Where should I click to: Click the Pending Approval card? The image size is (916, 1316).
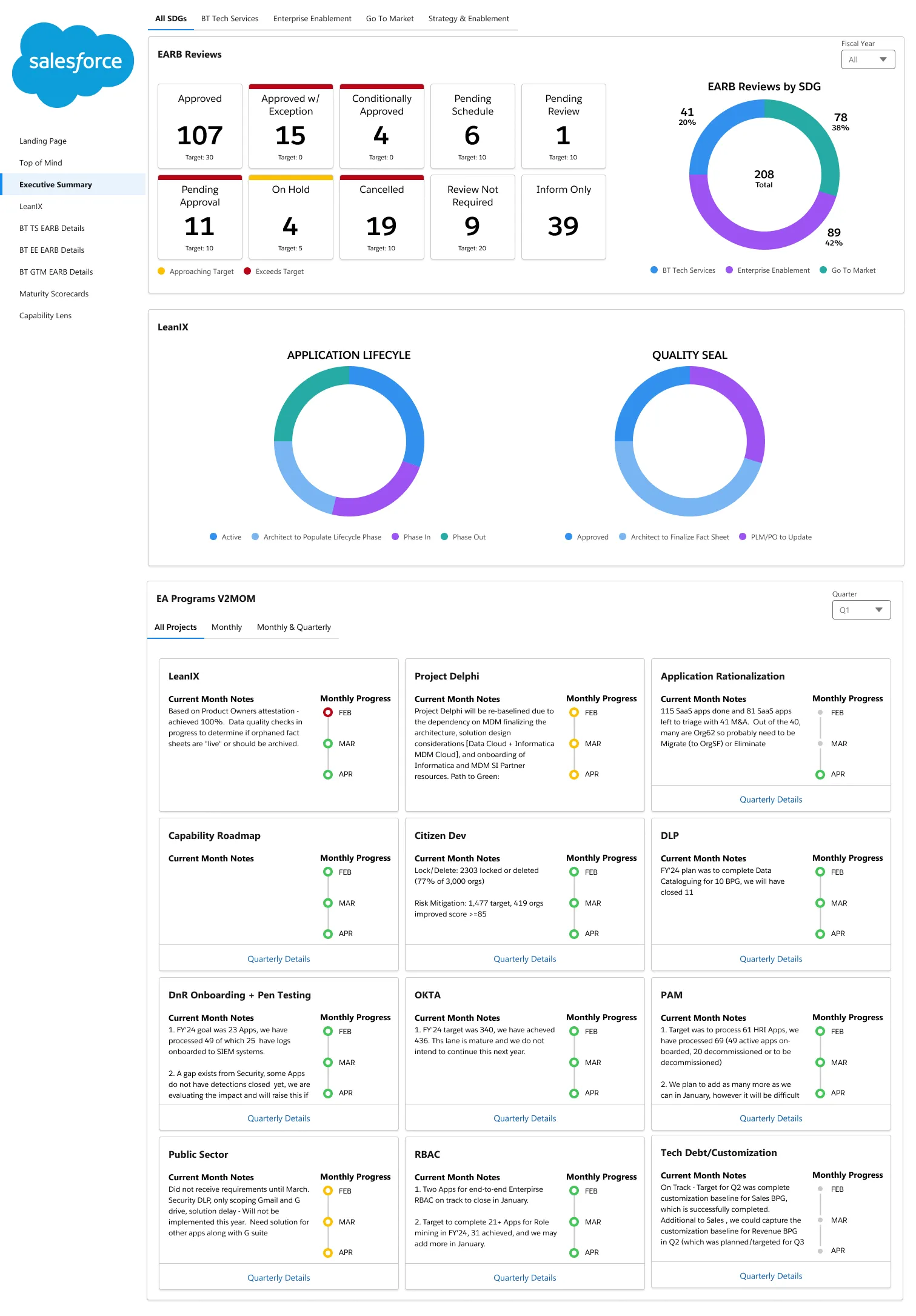(200, 217)
